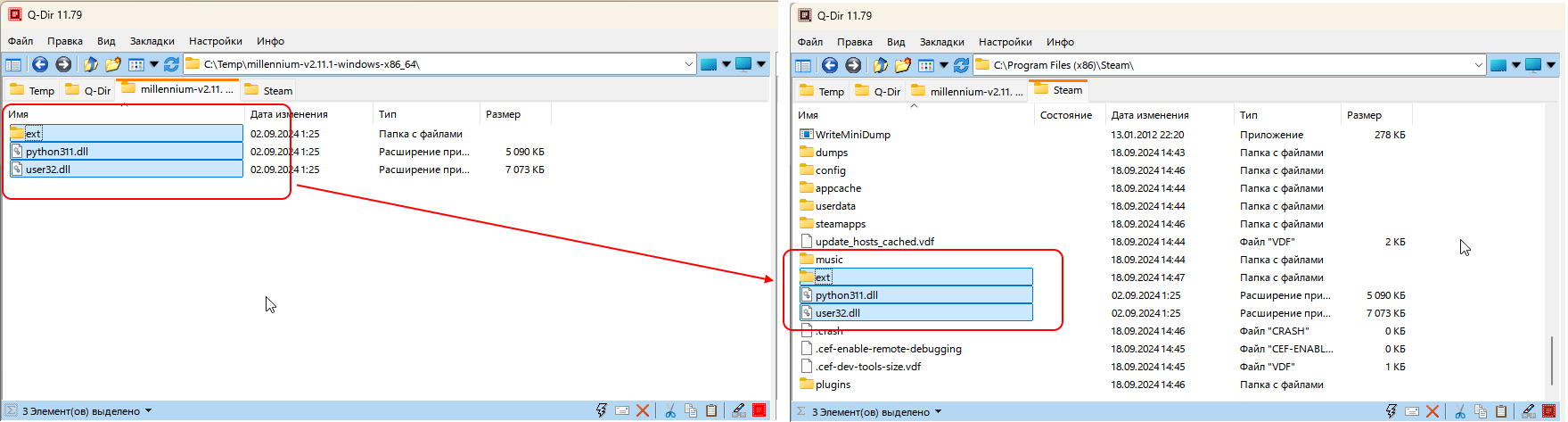
Task: Click blue screen icon in left window toolbar
Action: [x=709, y=64]
